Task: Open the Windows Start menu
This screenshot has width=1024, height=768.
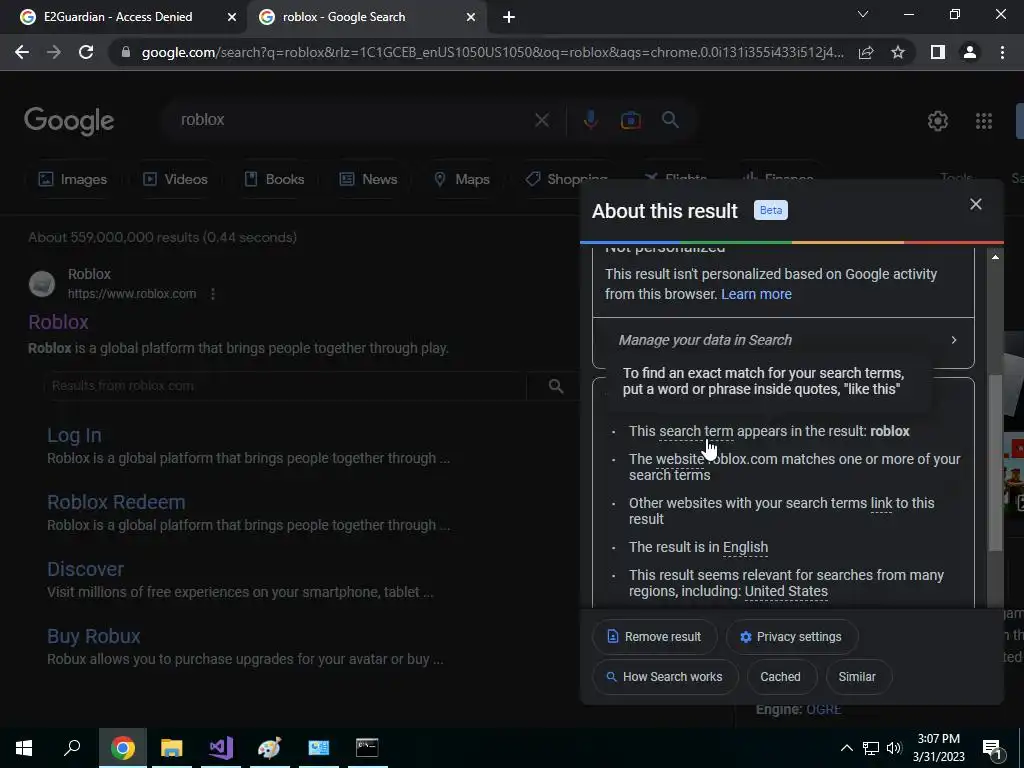Action: pos(24,748)
